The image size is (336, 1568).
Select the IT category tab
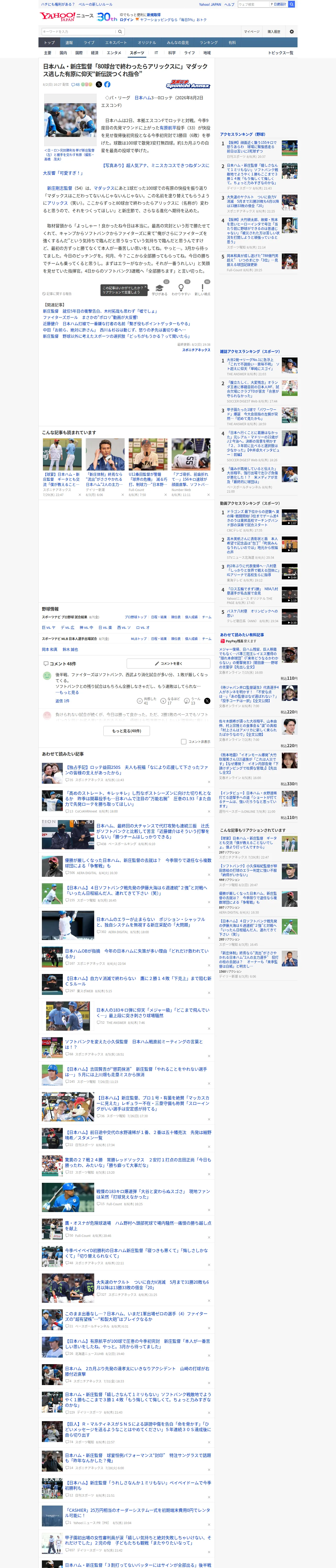156,53
